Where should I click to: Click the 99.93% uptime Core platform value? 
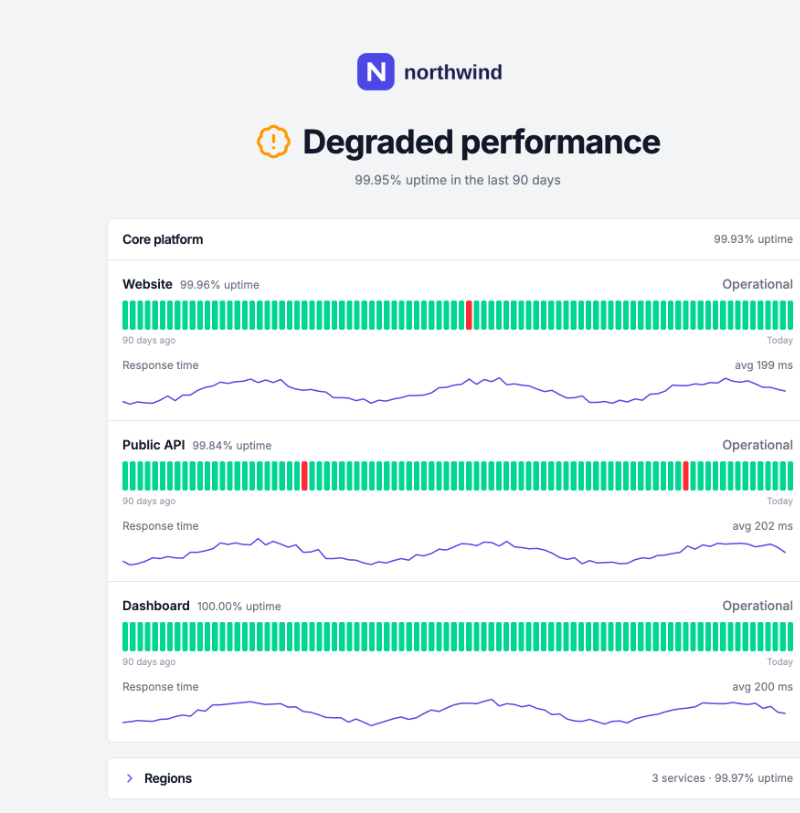[753, 239]
